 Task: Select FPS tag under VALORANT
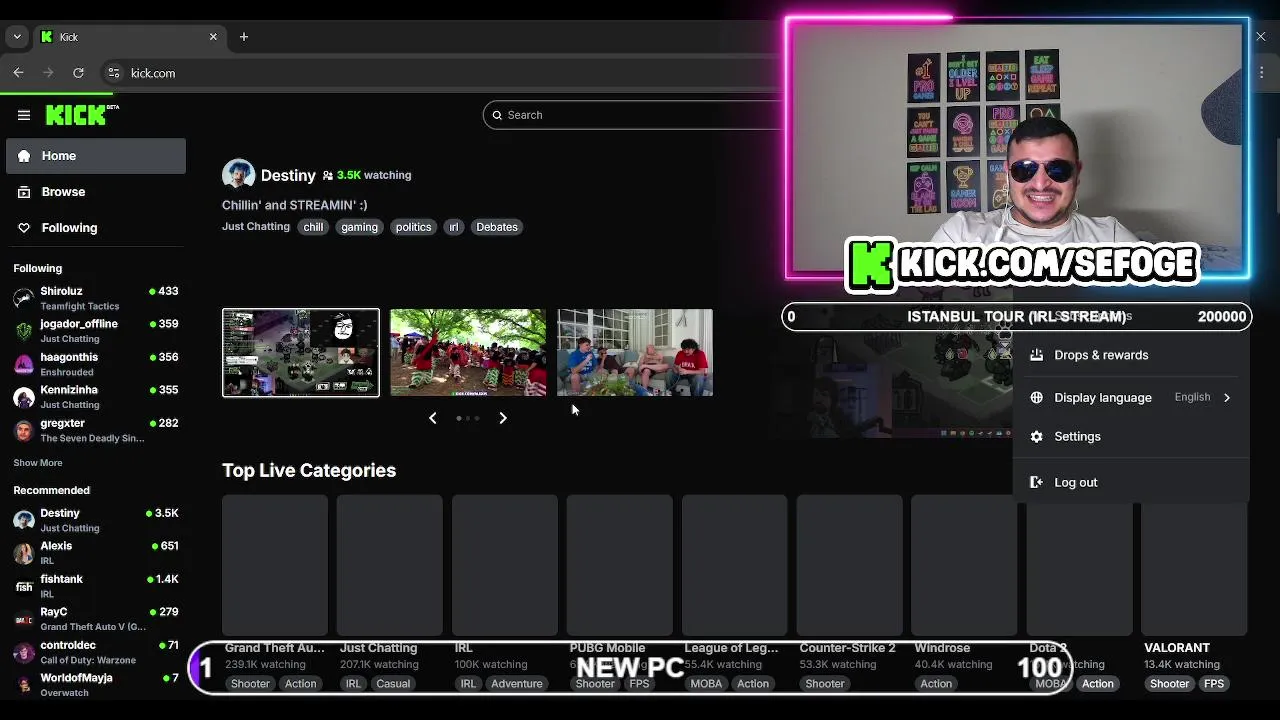1214,684
